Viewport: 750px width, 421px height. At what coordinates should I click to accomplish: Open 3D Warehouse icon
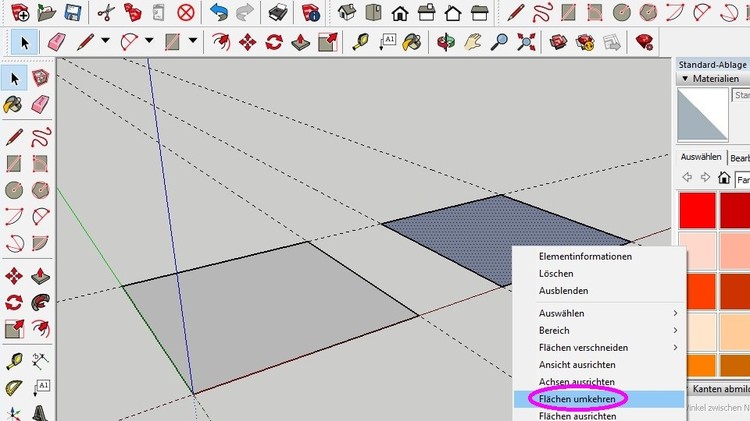tap(558, 42)
